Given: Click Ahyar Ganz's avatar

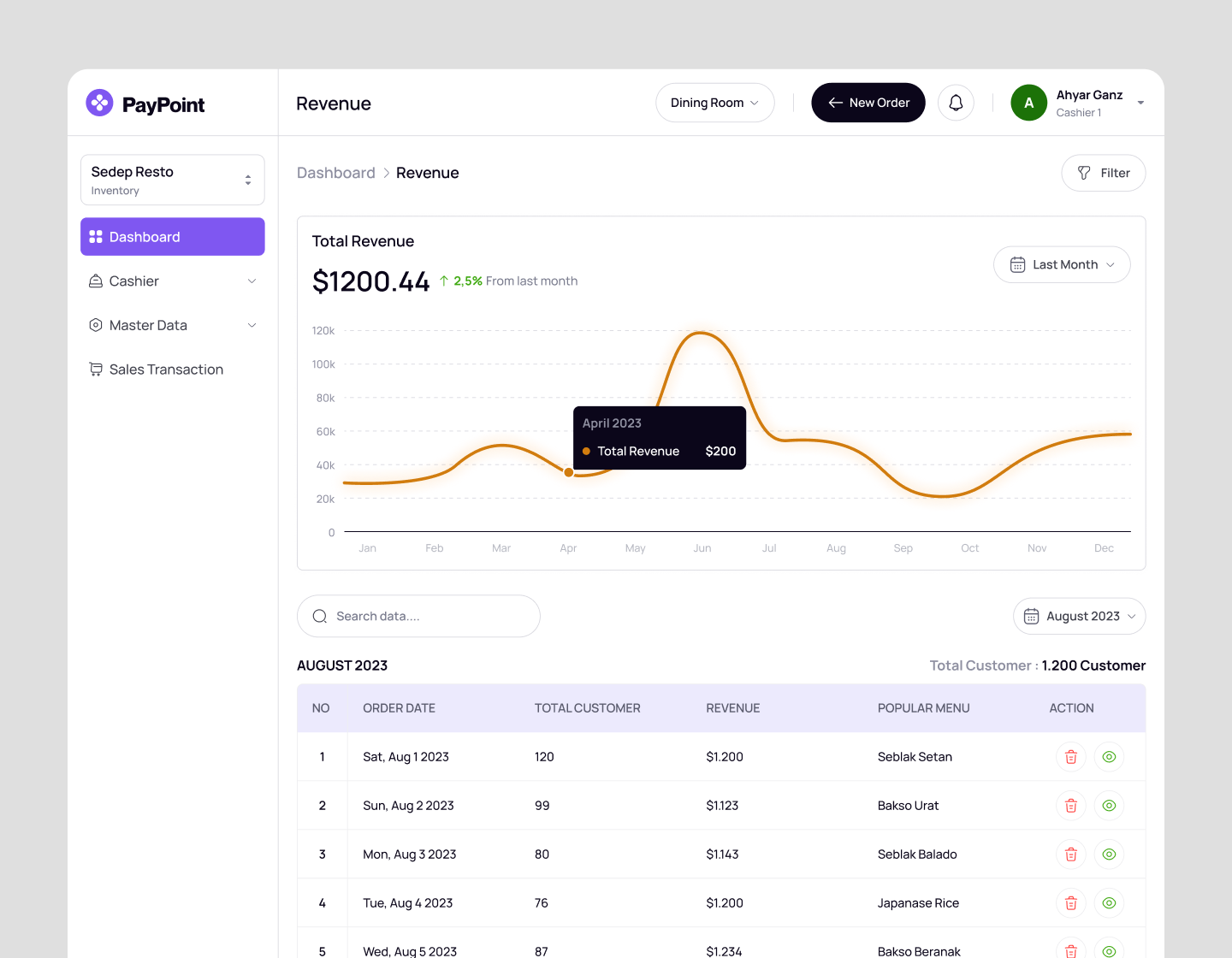Looking at the screenshot, I should point(1028,102).
